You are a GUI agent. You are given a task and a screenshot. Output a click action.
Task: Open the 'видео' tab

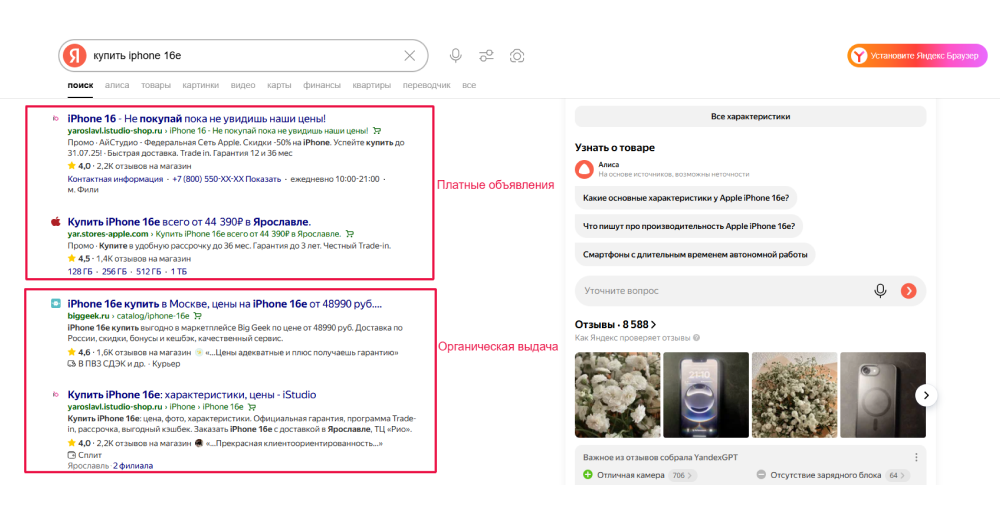(x=243, y=85)
